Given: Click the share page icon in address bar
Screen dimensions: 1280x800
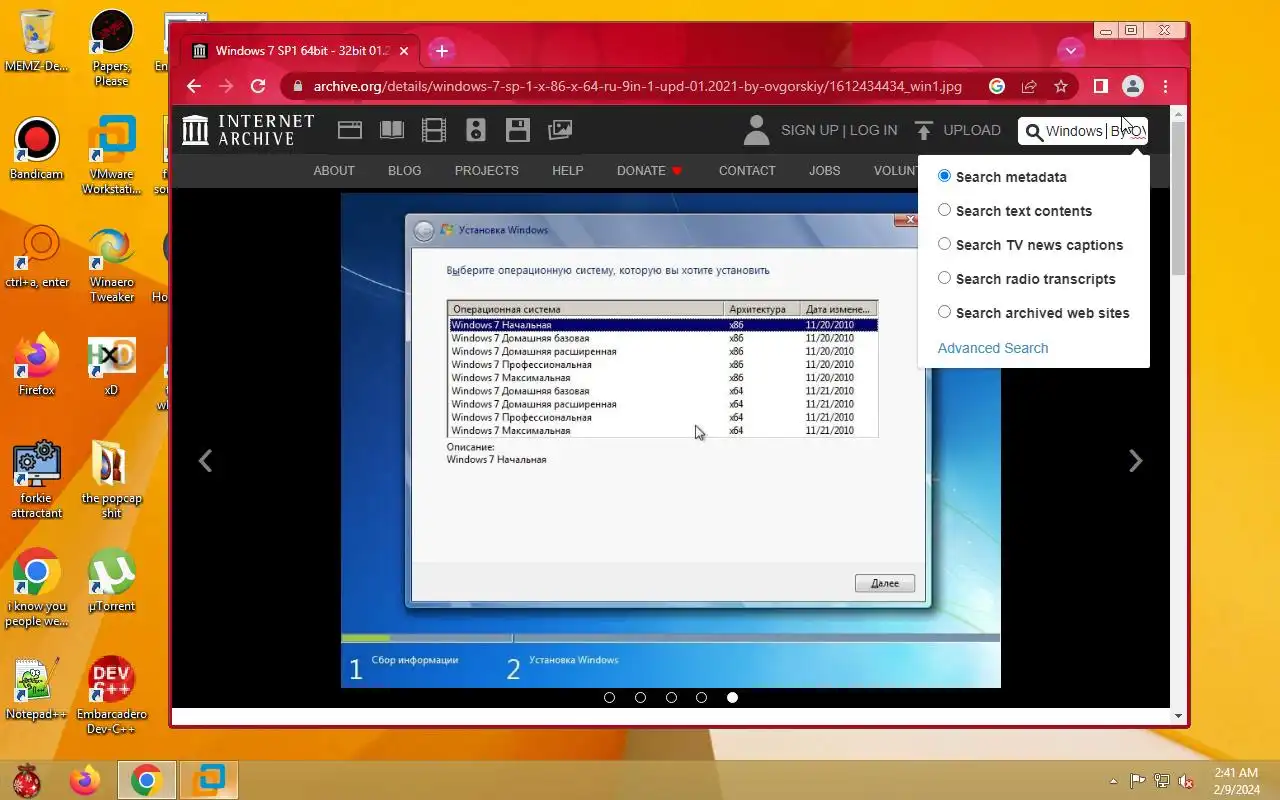Looking at the screenshot, I should [x=1029, y=86].
